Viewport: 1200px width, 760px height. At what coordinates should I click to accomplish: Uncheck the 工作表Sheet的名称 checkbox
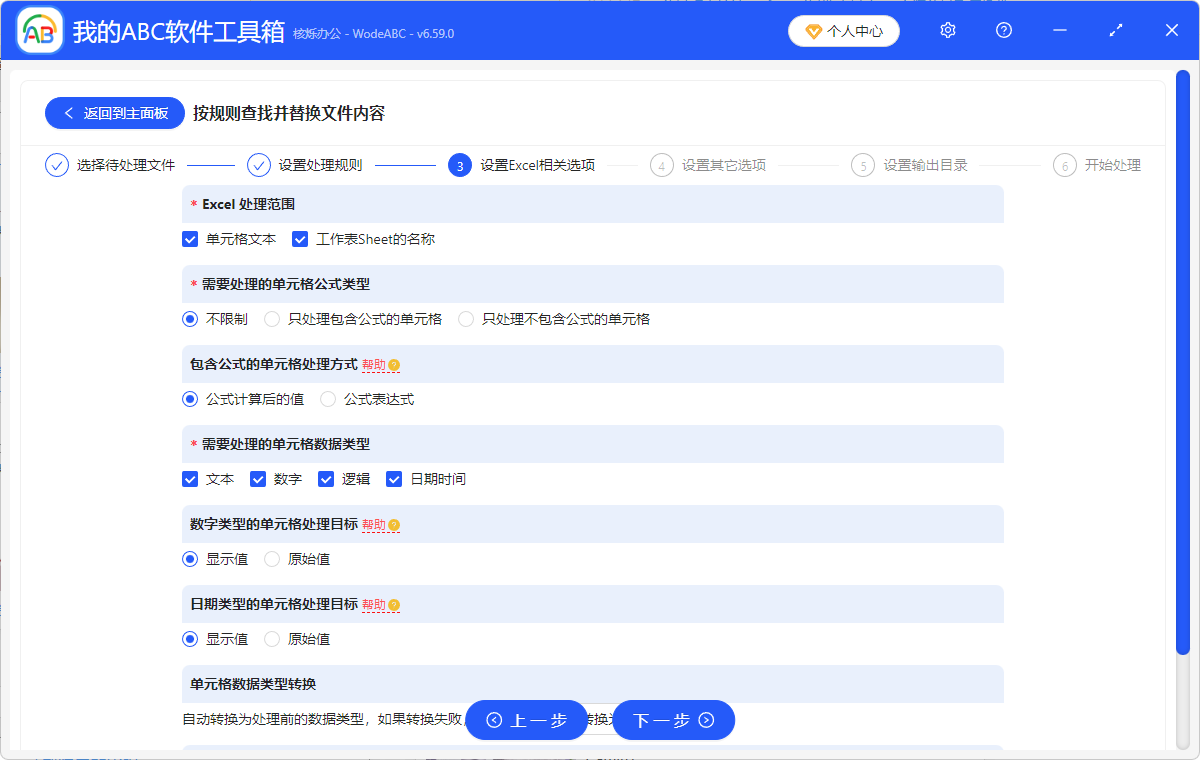point(300,239)
